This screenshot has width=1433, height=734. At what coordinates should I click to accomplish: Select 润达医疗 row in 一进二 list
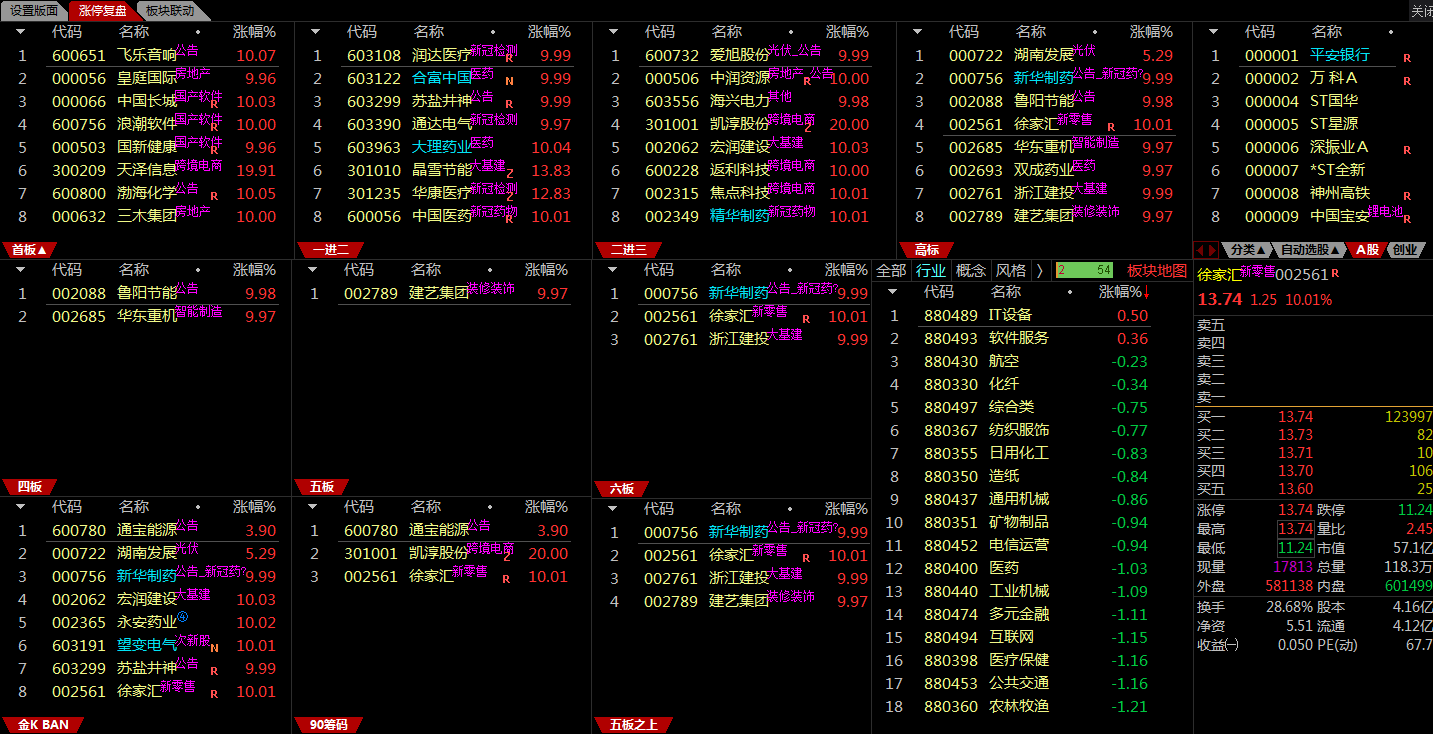444,55
